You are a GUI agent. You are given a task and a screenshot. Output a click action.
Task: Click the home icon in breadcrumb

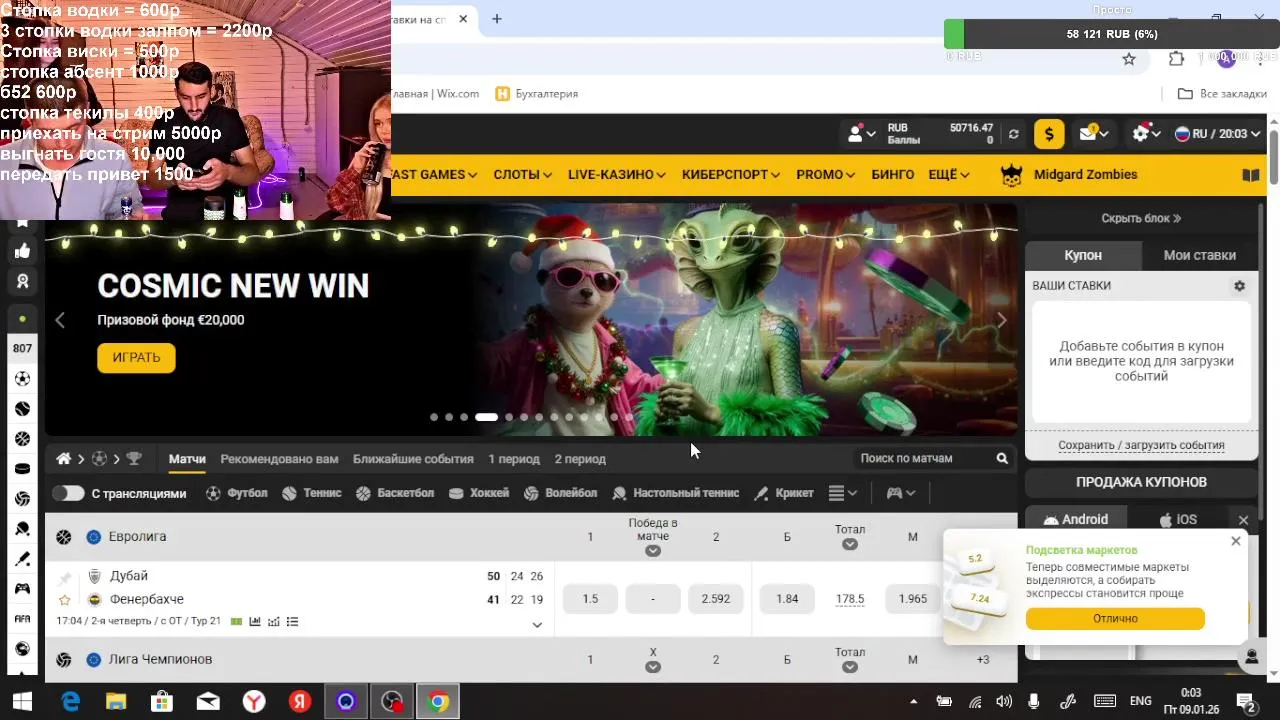click(63, 459)
